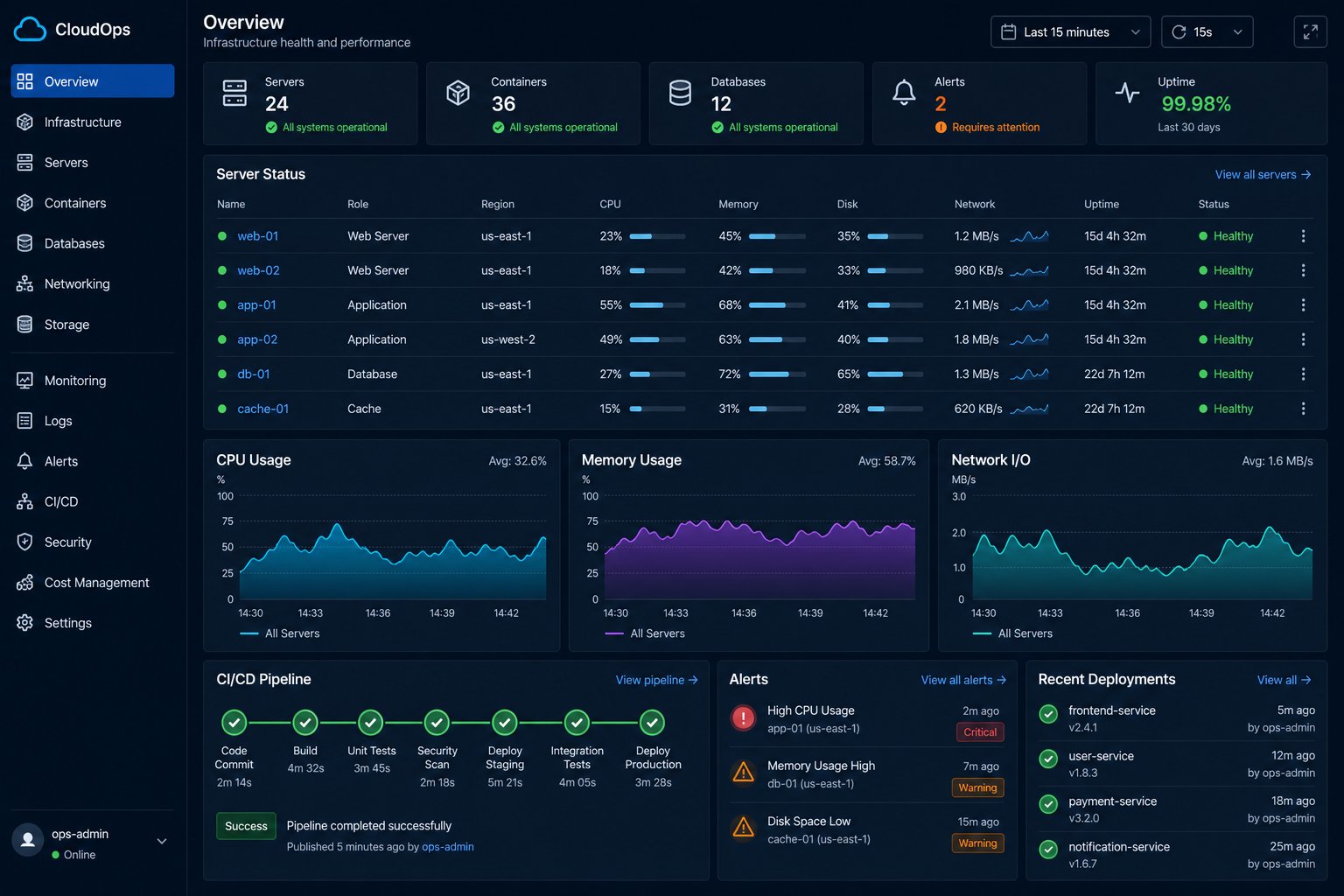Click the 99.98% uptime value
Screen dimensions: 1344x896
click(x=1196, y=104)
